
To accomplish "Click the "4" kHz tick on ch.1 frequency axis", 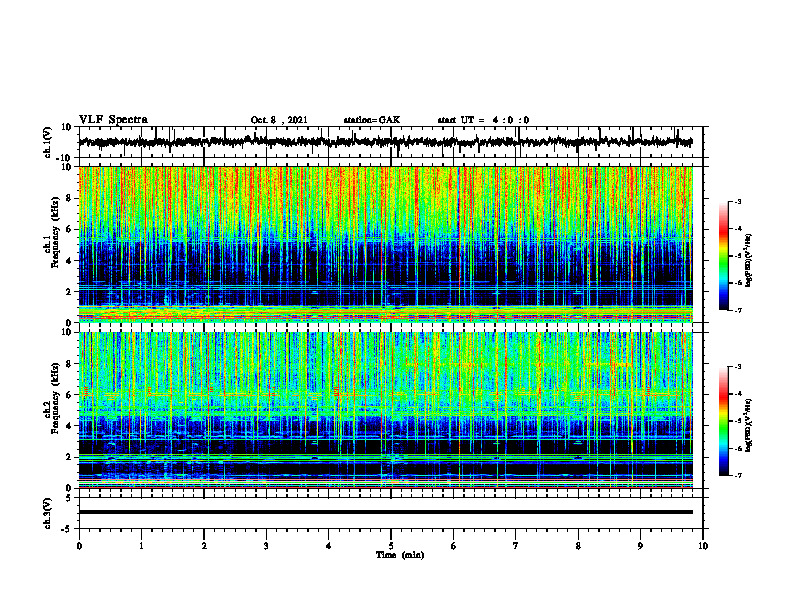I will [x=71, y=261].
